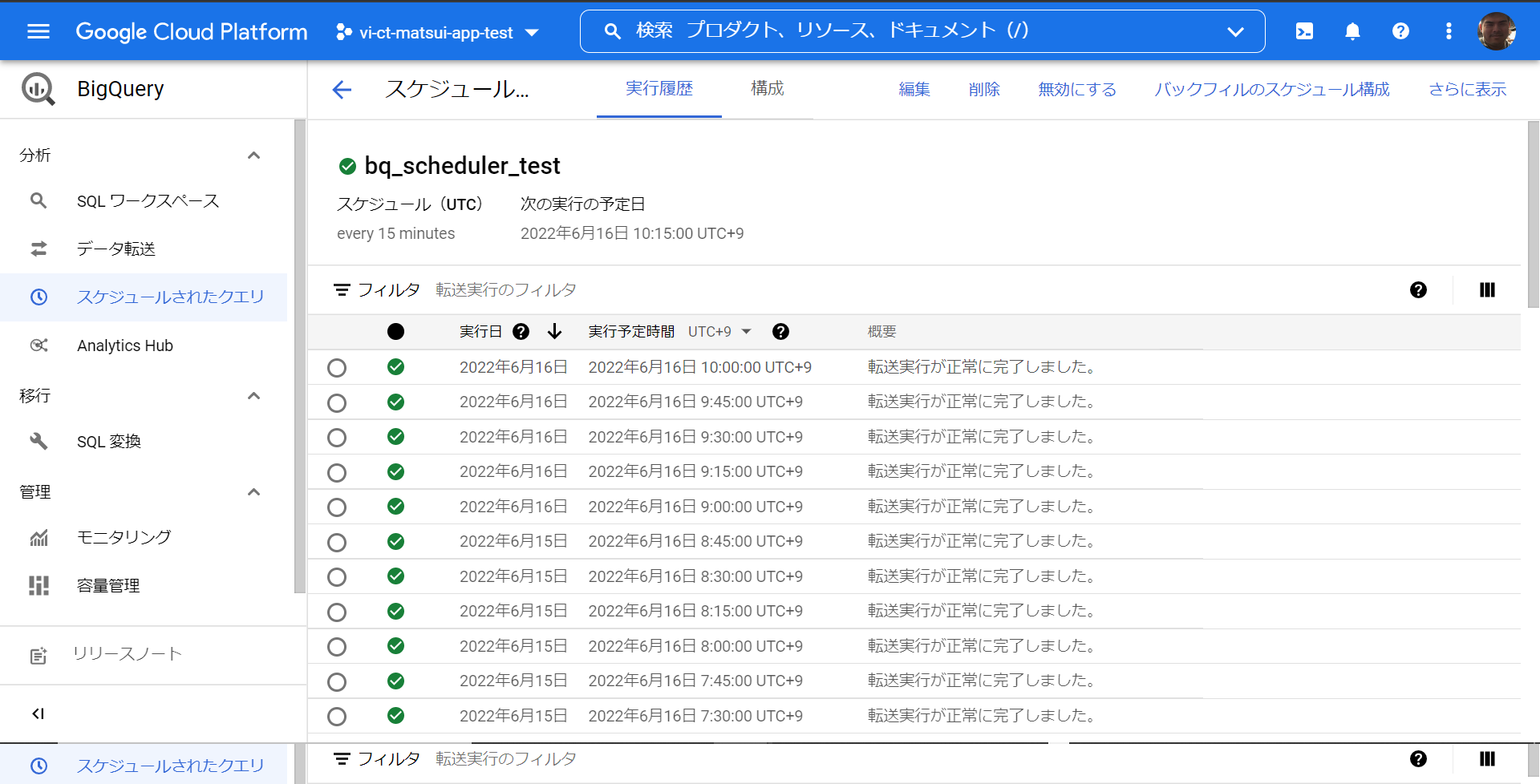Viewport: 1540px width, 784px height.
Task: Select the 8:00:00 UTC+9 run radio button
Action: [337, 647]
